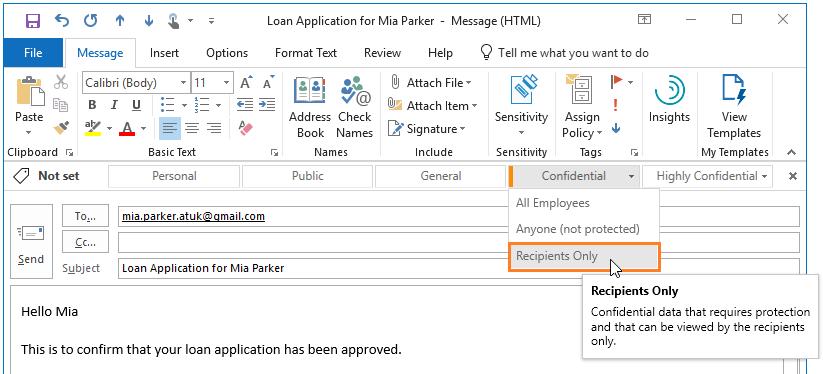Set High Importance with red exclamation
Screen dimensions: 823x374
click(615, 105)
